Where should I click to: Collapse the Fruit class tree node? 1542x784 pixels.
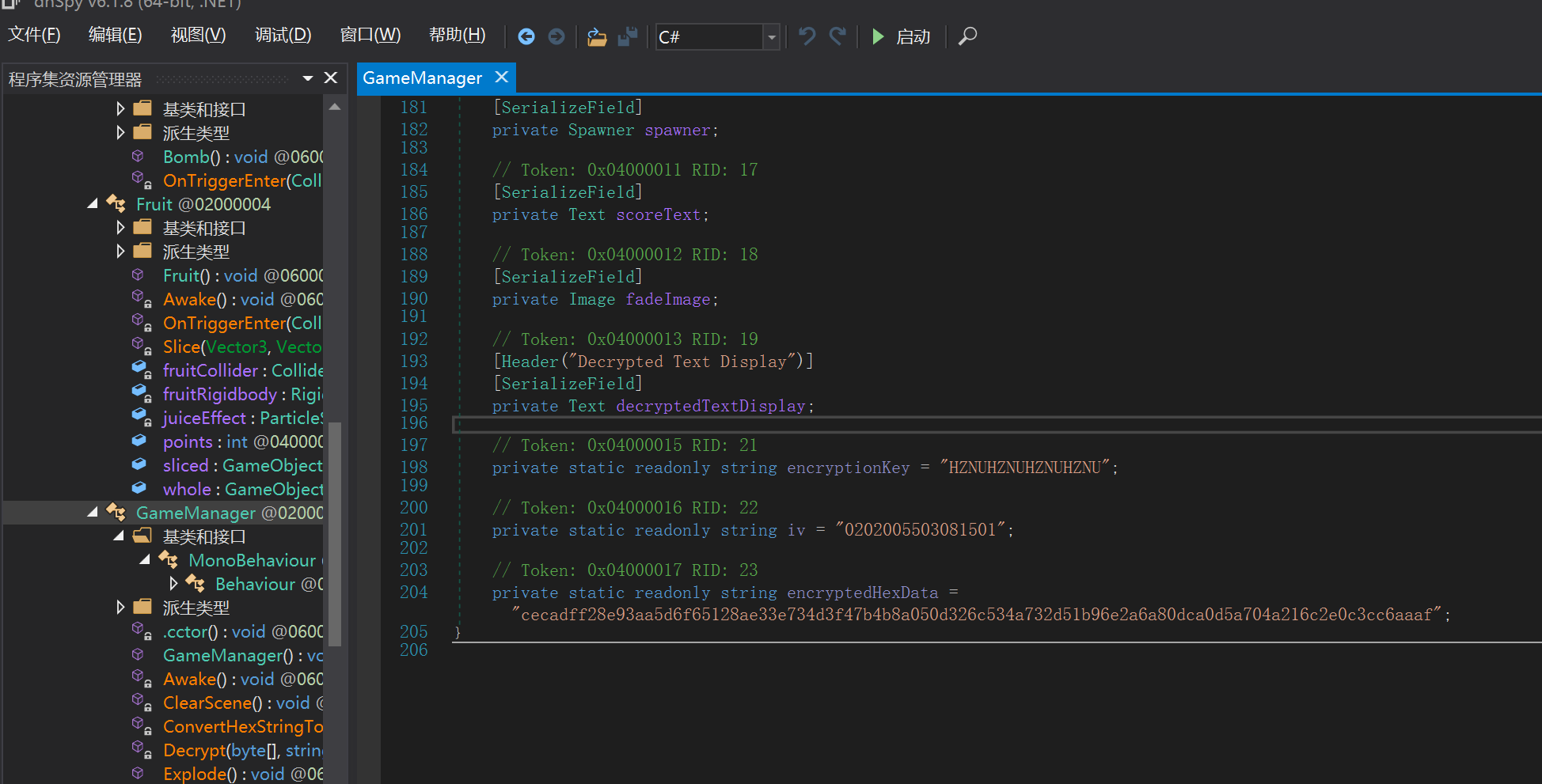tap(93, 204)
